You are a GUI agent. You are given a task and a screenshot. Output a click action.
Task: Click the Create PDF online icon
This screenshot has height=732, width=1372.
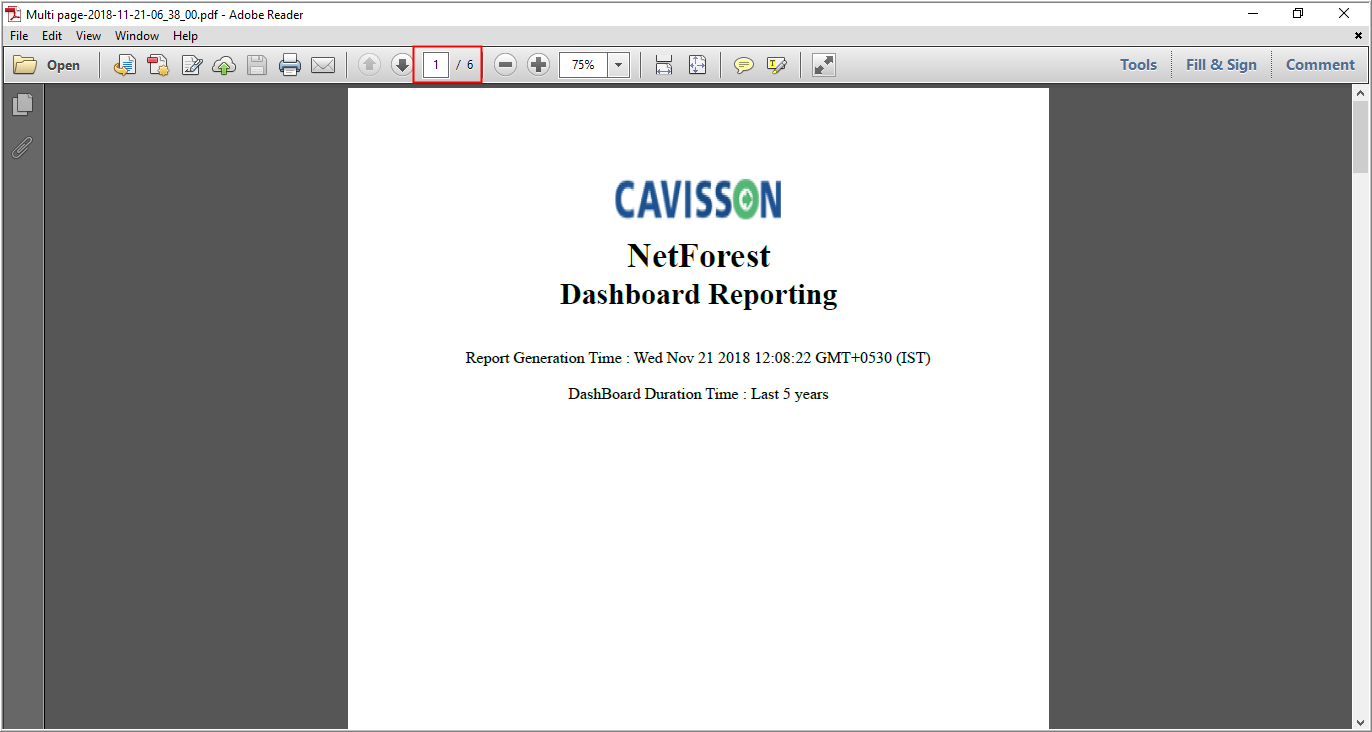pos(158,65)
